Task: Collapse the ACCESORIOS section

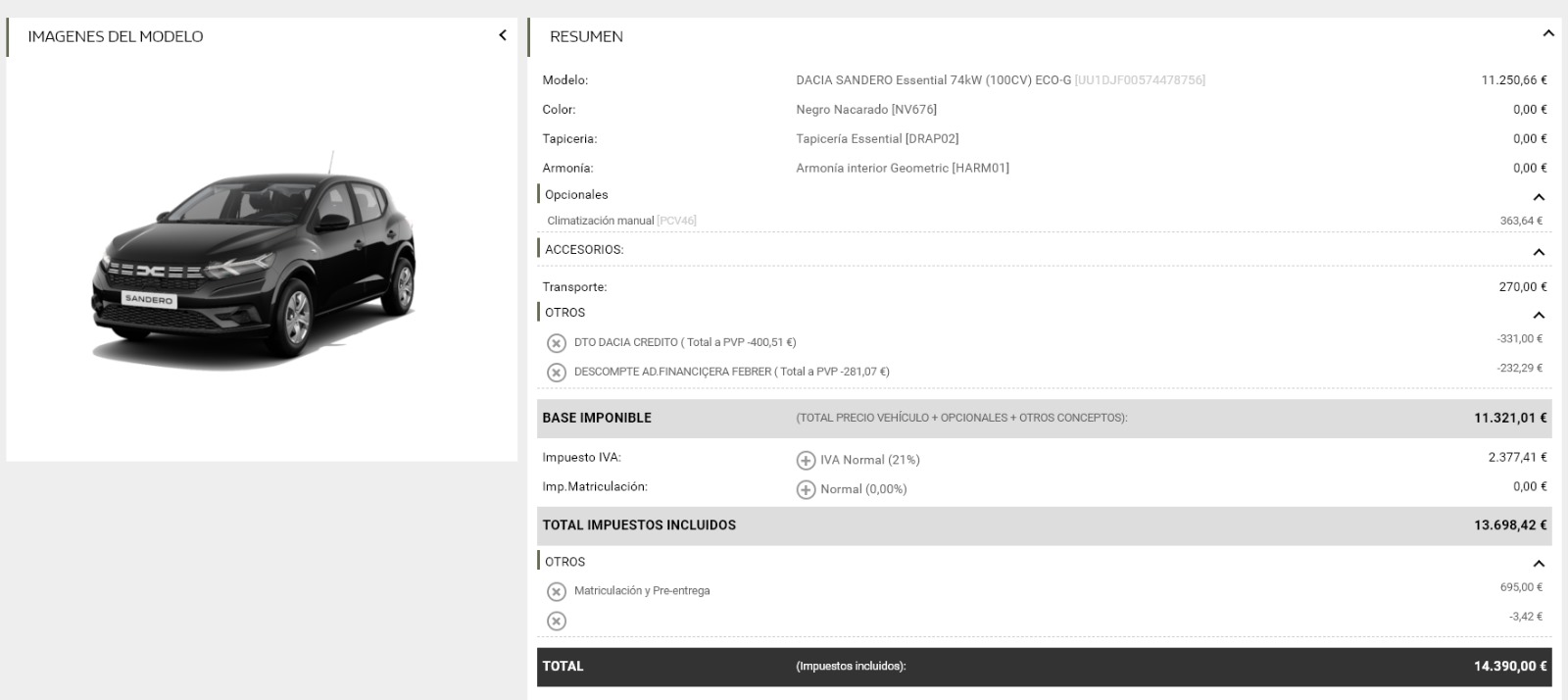Action: pyautogui.click(x=1539, y=252)
